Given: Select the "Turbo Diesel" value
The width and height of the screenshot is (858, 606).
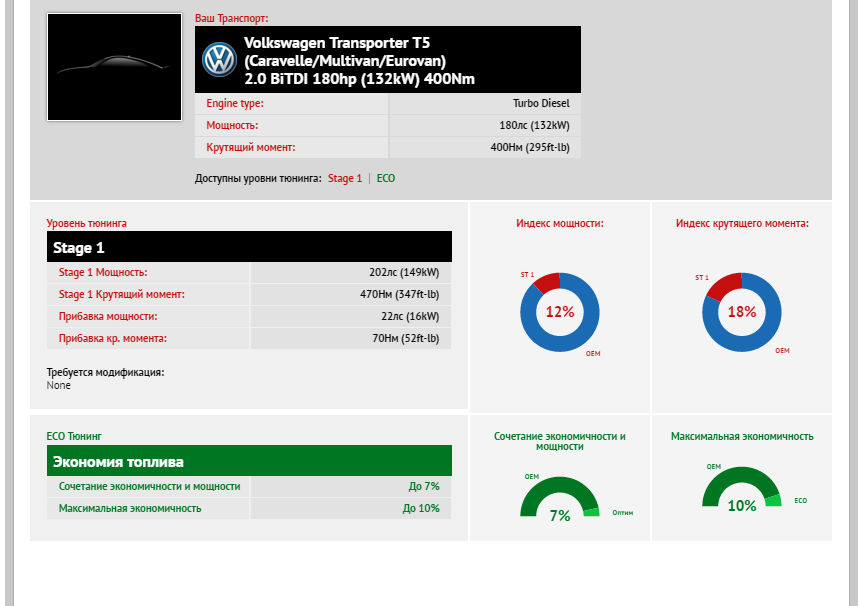Looking at the screenshot, I should click(541, 103).
